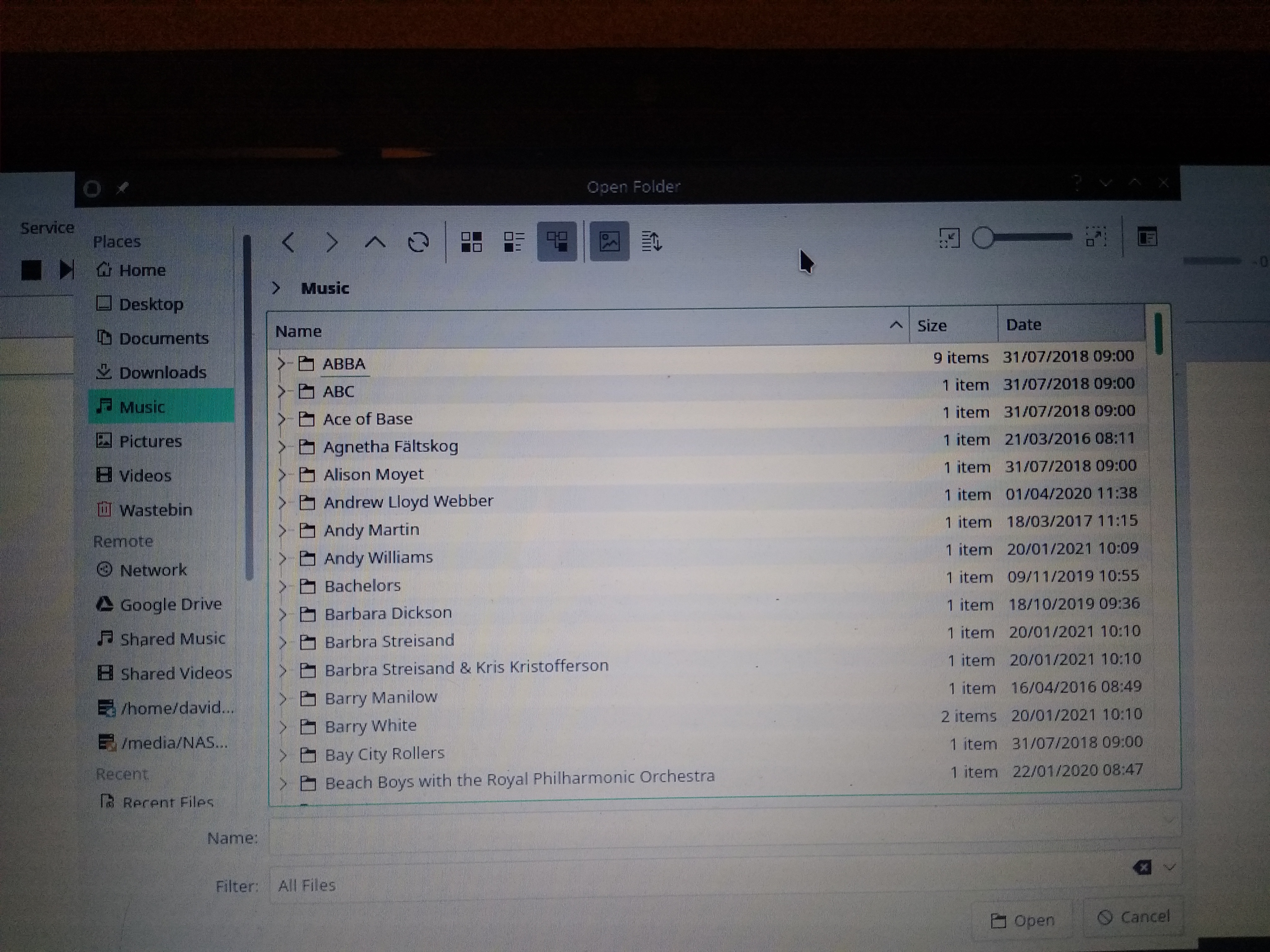The width and height of the screenshot is (1270, 952).
Task: Switch to icons view mode
Action: (471, 242)
